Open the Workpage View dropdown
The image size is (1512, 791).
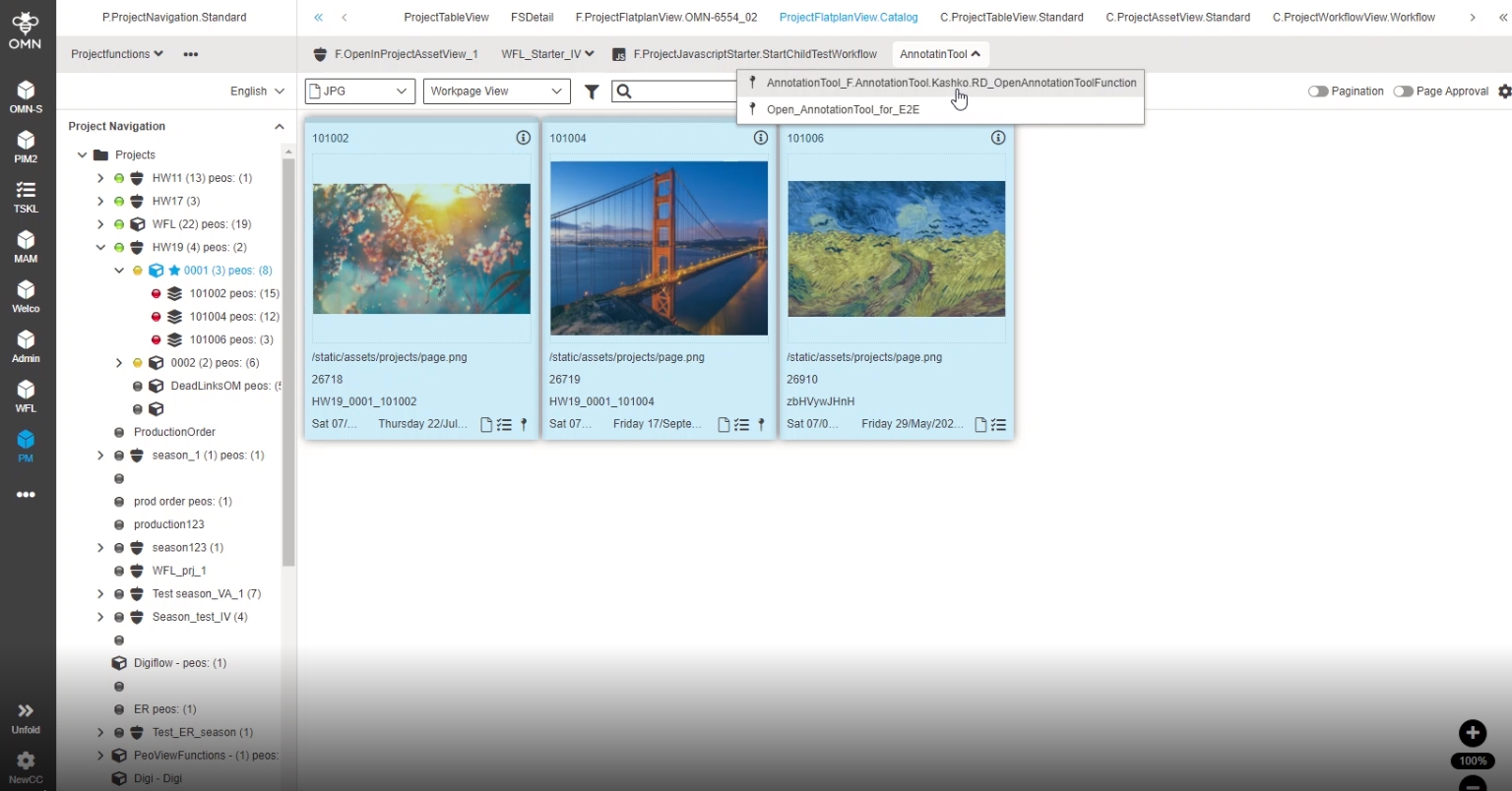click(496, 91)
